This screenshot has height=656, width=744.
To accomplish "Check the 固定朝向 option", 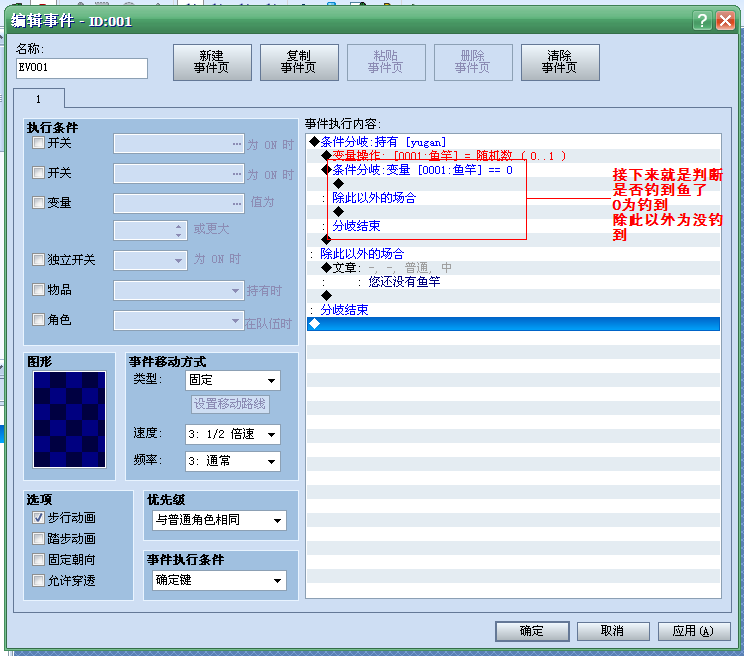I will click(38, 559).
